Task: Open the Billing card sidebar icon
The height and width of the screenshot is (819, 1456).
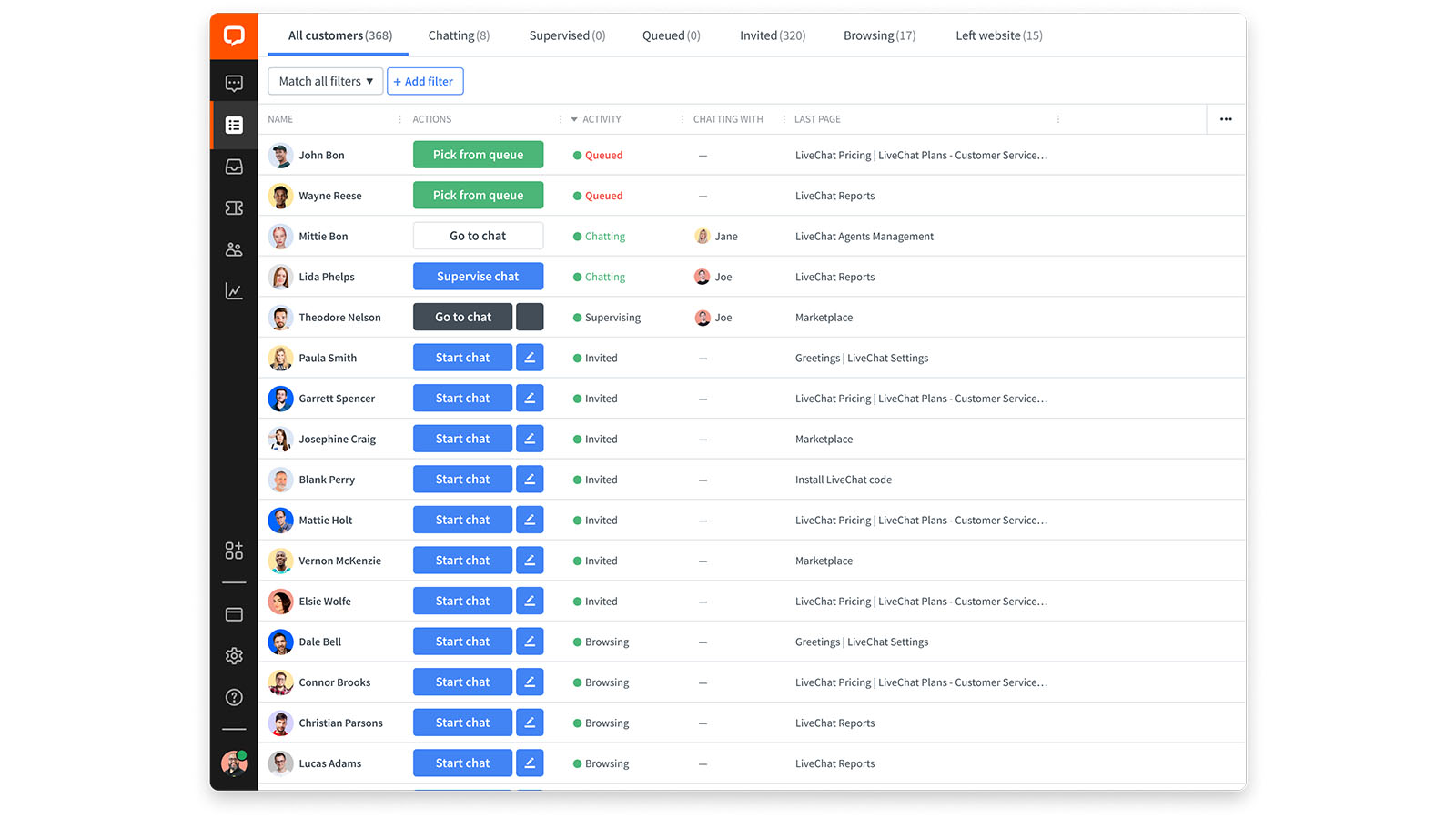Action: click(234, 614)
